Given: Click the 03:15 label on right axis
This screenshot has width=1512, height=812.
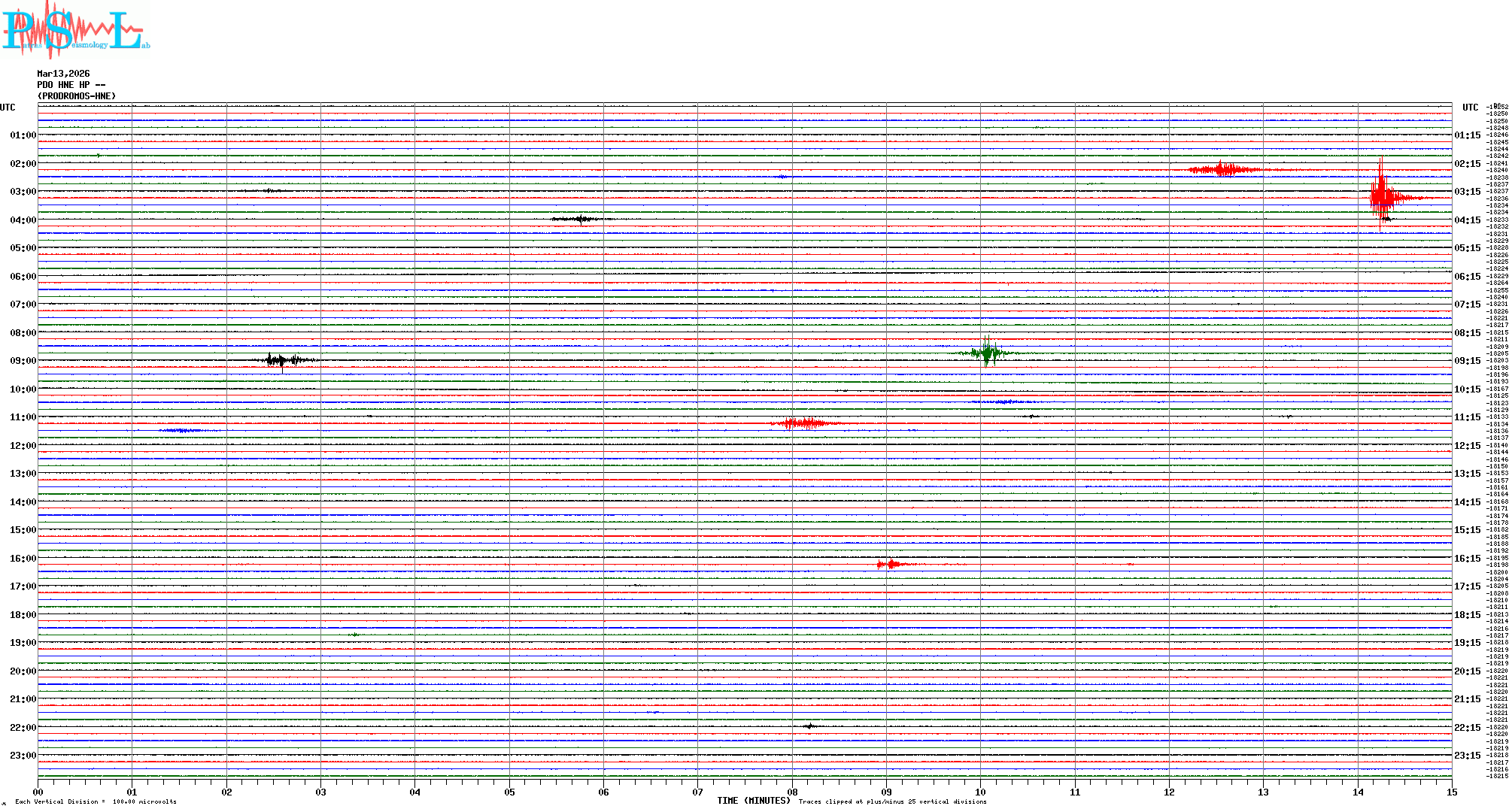Looking at the screenshot, I should [x=1467, y=192].
